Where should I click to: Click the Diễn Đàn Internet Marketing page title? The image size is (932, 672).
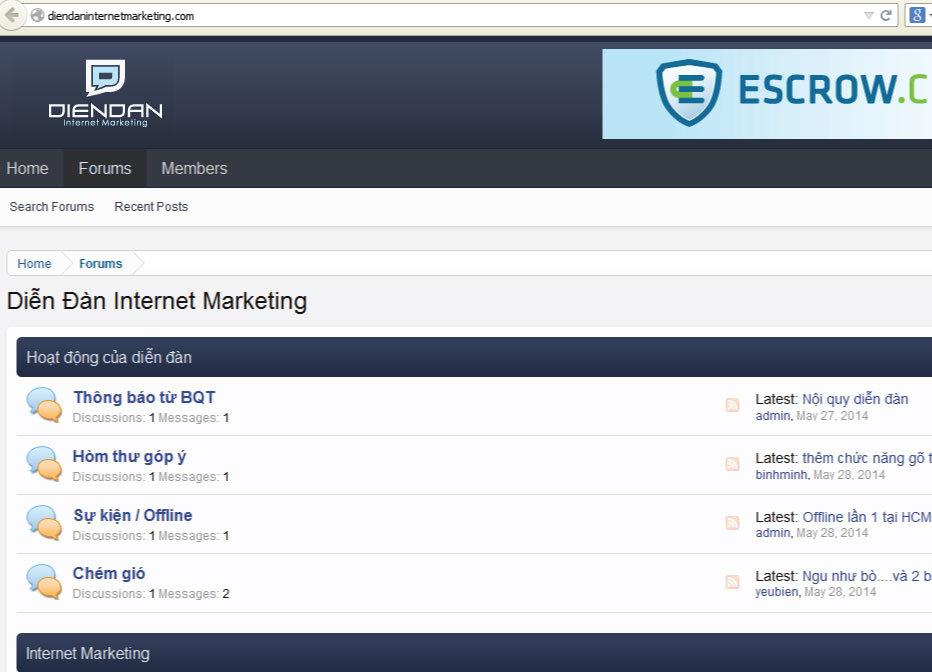(157, 301)
